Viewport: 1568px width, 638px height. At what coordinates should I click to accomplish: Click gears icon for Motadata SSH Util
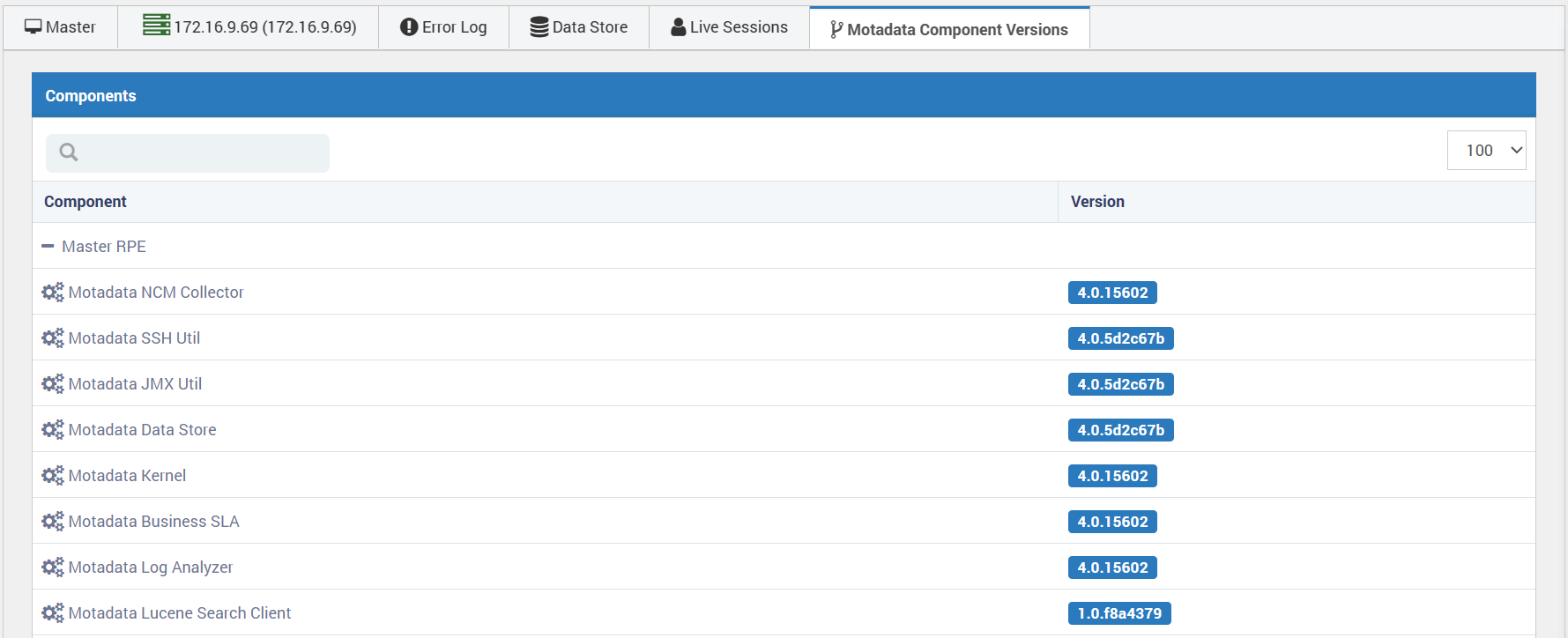53,338
